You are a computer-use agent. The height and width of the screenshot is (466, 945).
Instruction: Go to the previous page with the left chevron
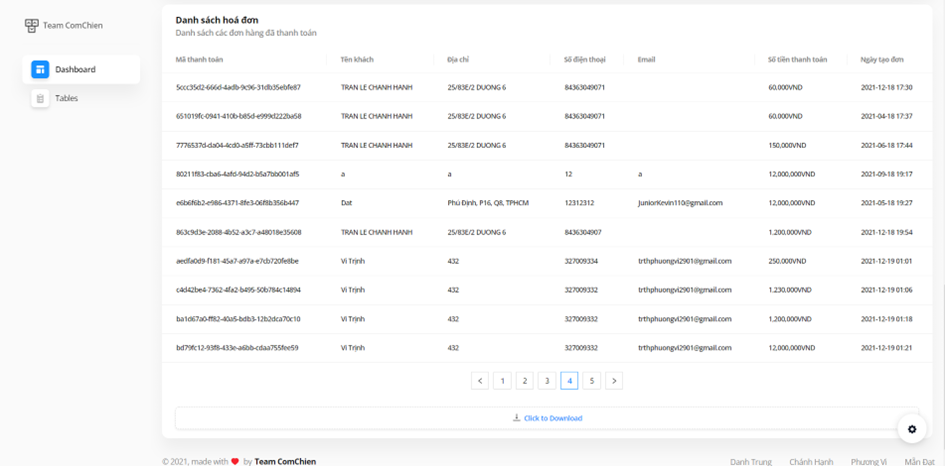click(480, 381)
